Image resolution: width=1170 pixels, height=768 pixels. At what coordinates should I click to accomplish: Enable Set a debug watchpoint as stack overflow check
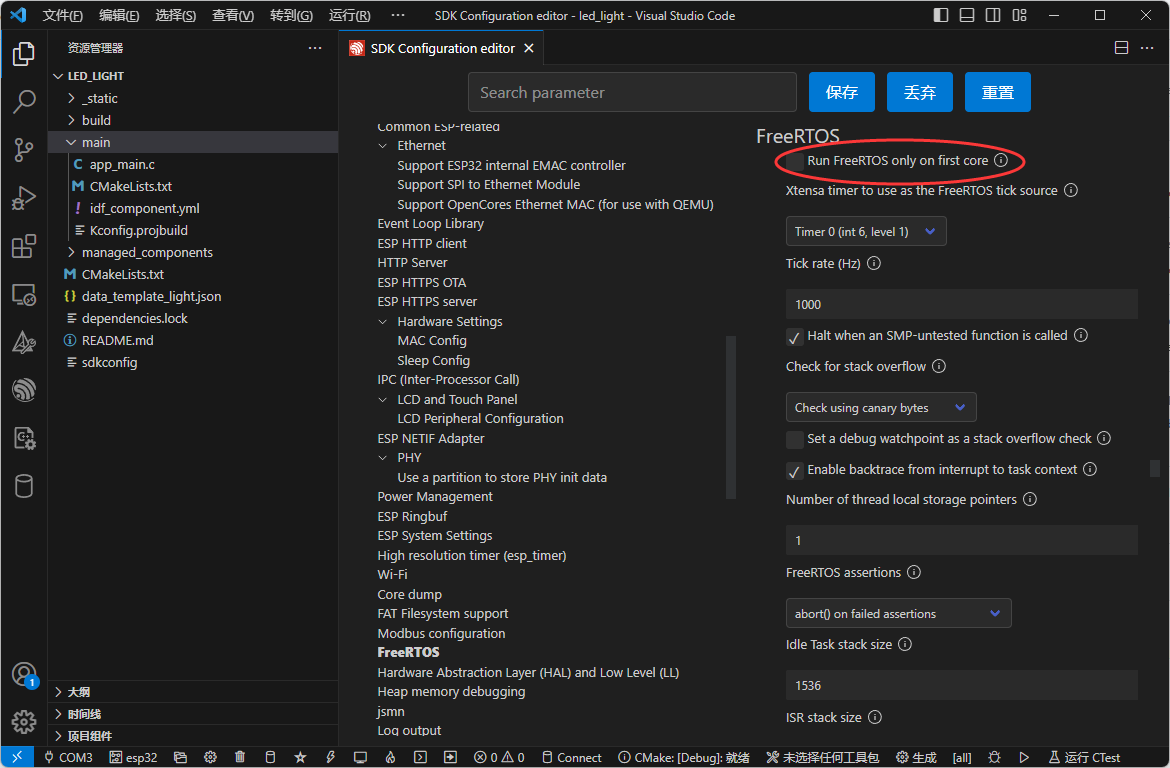tap(794, 438)
